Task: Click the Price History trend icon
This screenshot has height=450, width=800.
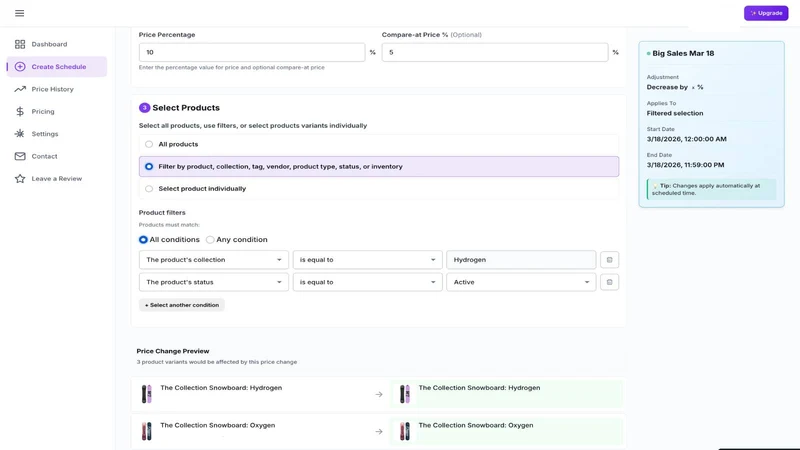Action: [x=20, y=89]
